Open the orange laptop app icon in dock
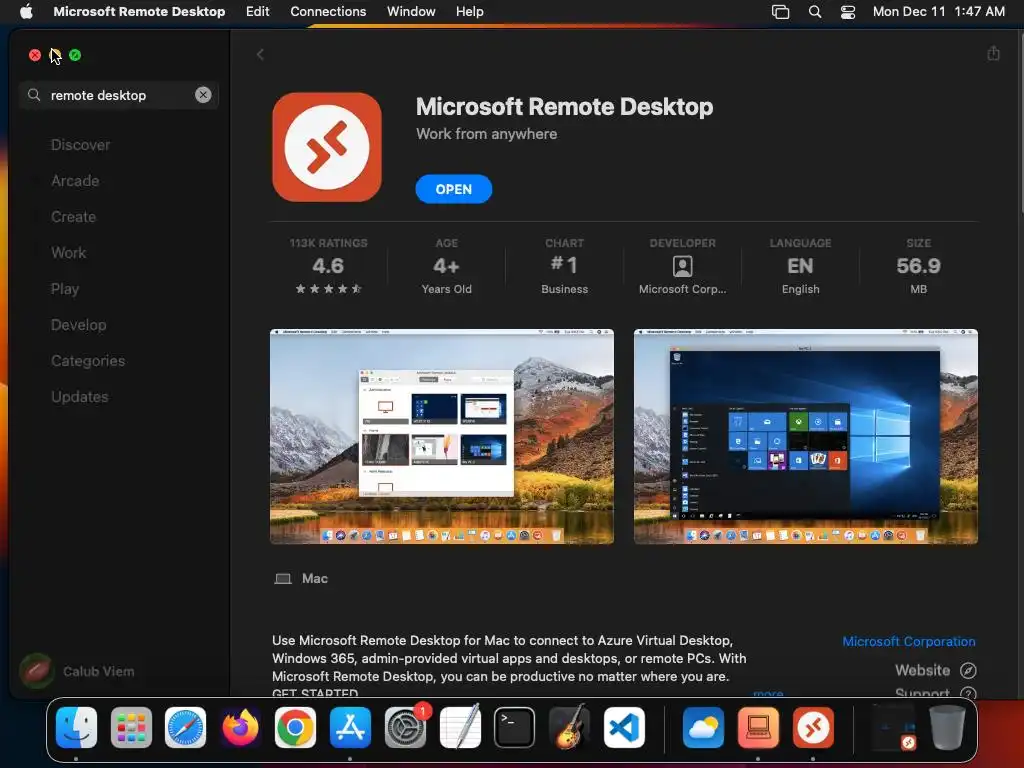This screenshot has width=1024, height=768. 758,727
